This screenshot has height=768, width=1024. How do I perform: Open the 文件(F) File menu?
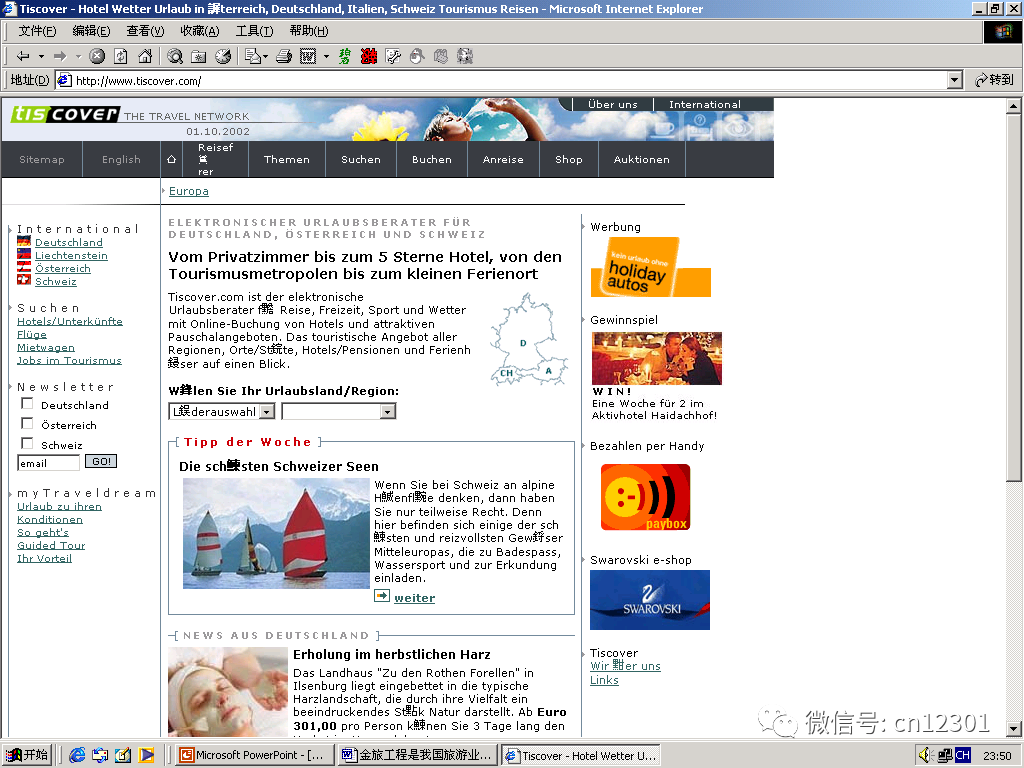pyautogui.click(x=37, y=31)
